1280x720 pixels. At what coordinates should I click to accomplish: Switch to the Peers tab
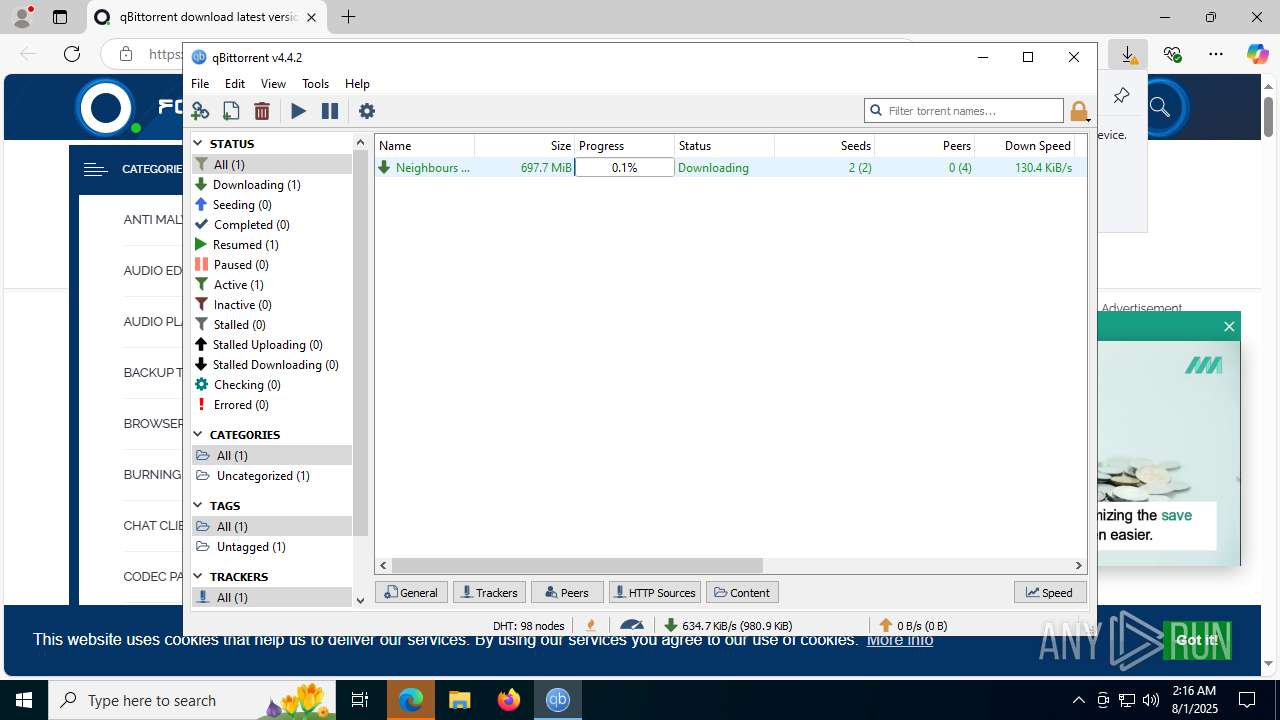coord(567,592)
